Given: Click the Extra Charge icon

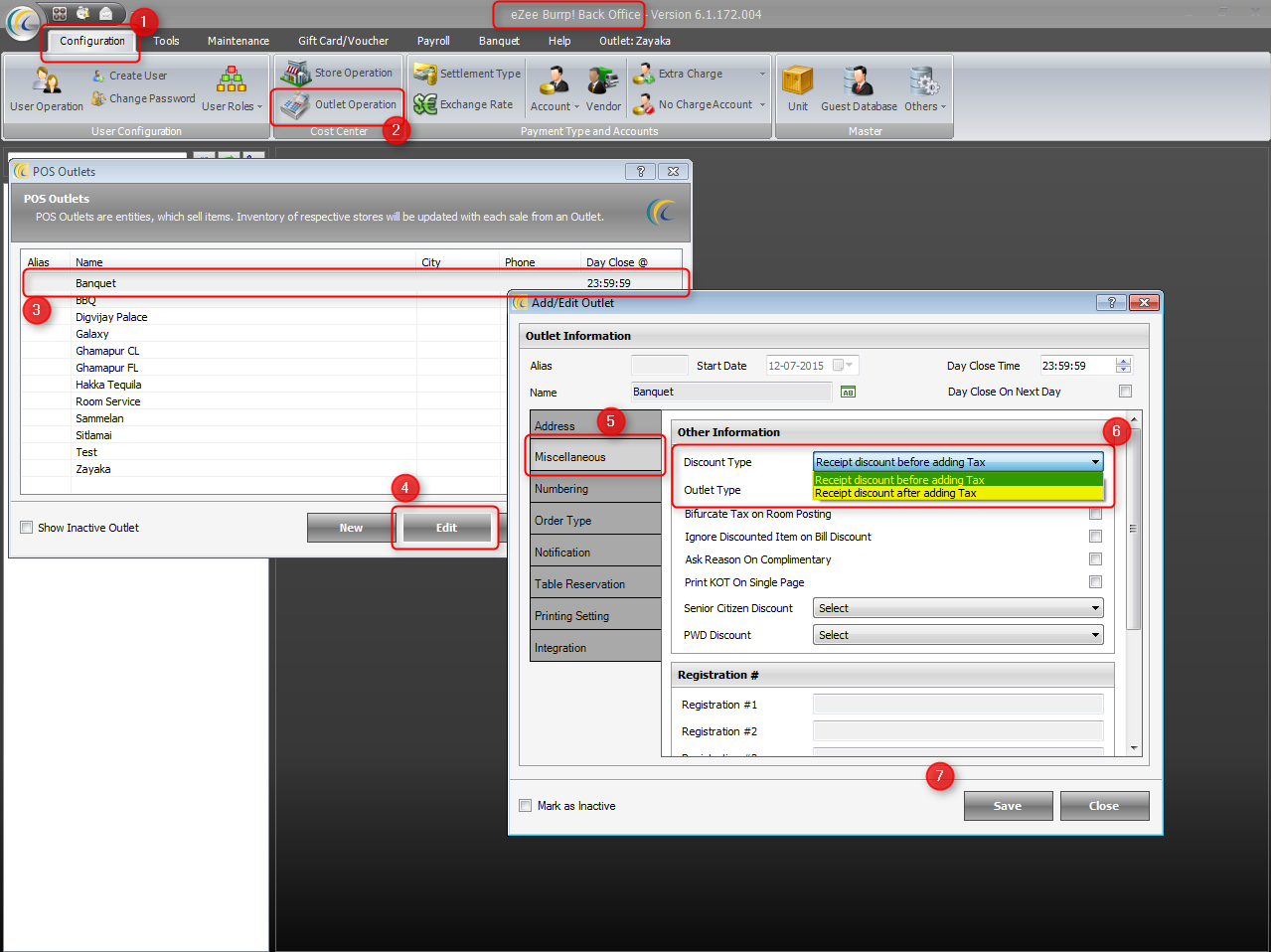Looking at the screenshot, I should (643, 74).
